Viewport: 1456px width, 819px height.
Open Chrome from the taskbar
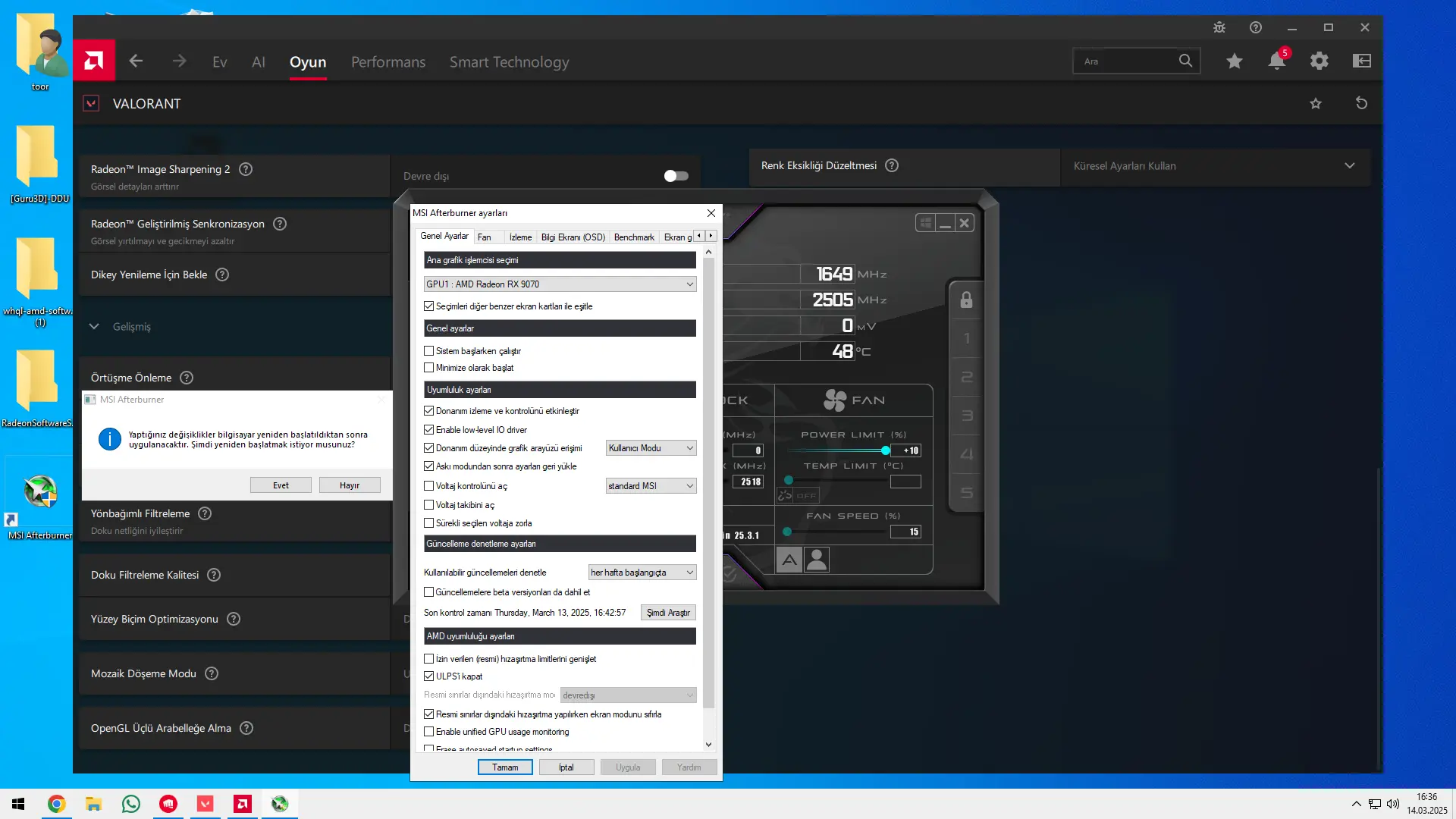(57, 804)
